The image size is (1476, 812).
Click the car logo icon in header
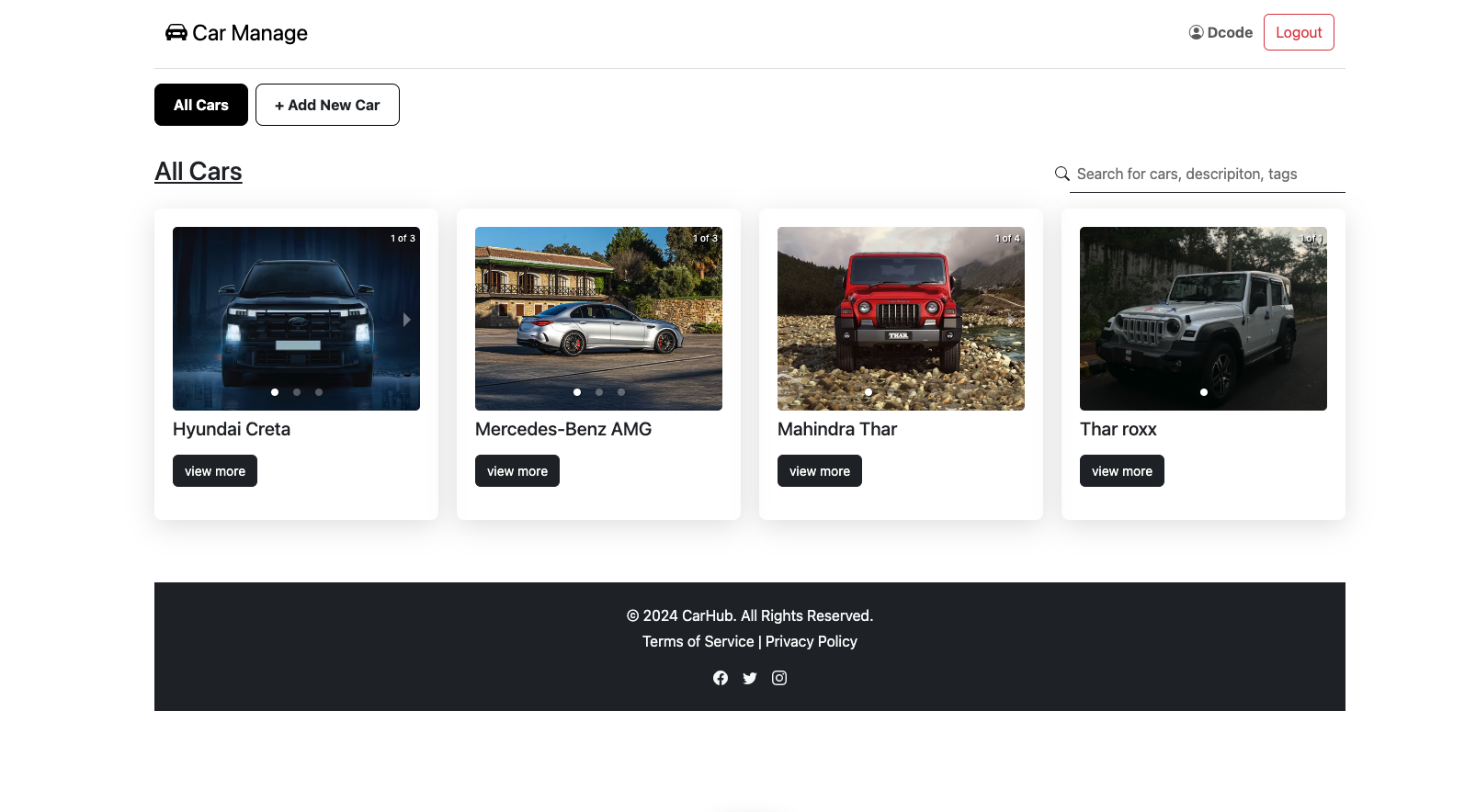point(176,33)
